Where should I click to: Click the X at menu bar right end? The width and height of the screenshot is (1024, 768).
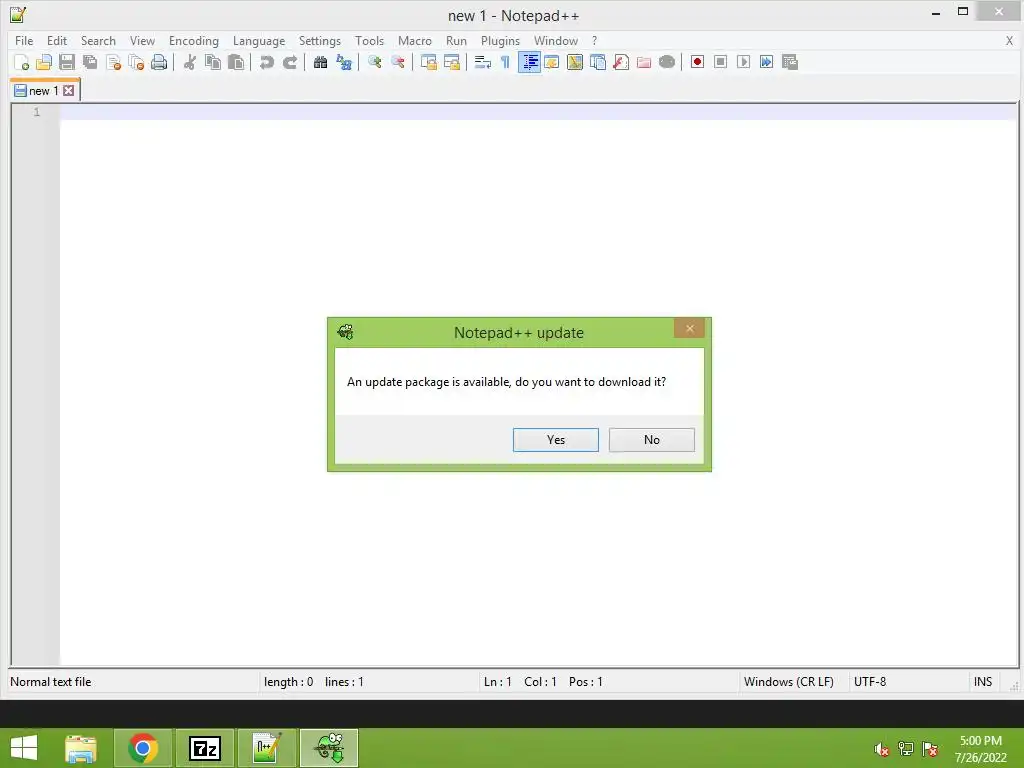1009,40
